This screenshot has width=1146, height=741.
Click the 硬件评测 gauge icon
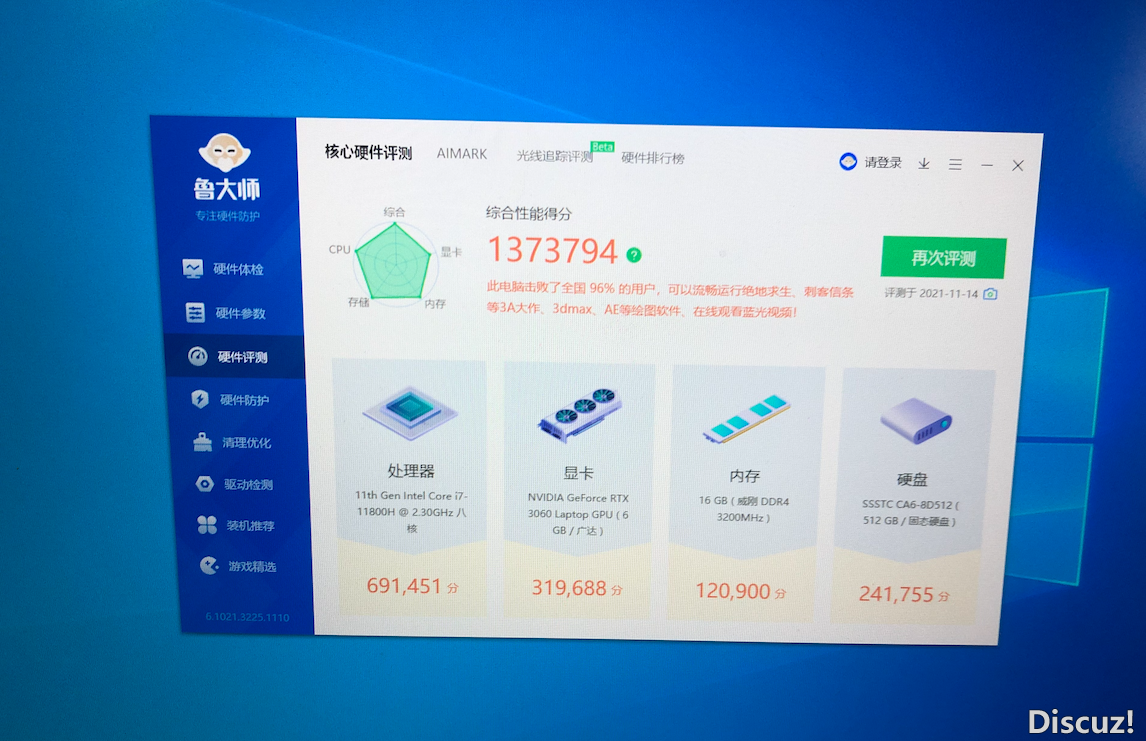(197, 356)
